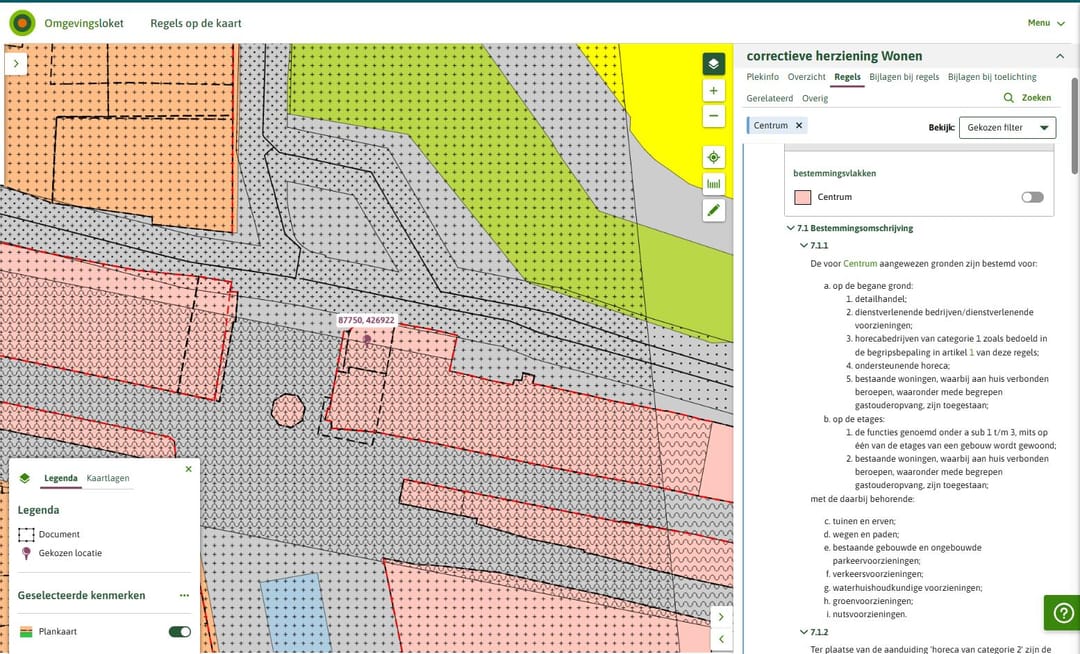Open the help question mark button
Image resolution: width=1080 pixels, height=654 pixels.
(1063, 613)
